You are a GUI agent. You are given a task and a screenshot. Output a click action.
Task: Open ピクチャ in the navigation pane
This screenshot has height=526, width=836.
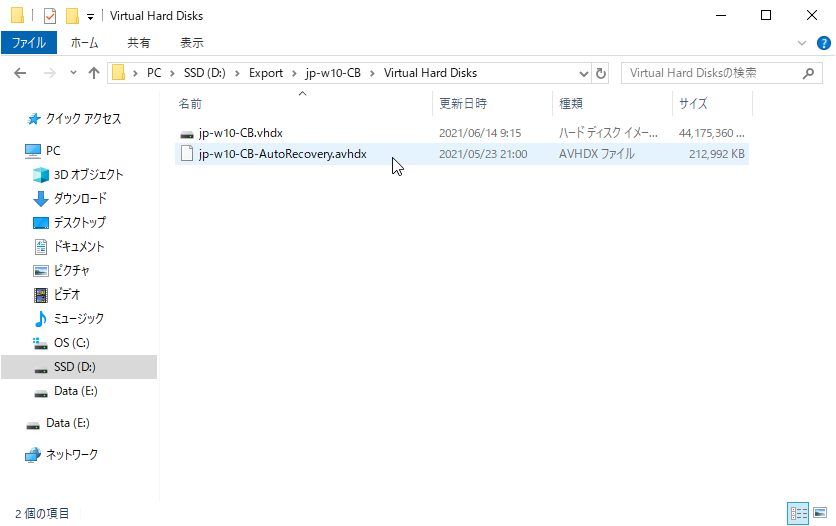tap(71, 270)
